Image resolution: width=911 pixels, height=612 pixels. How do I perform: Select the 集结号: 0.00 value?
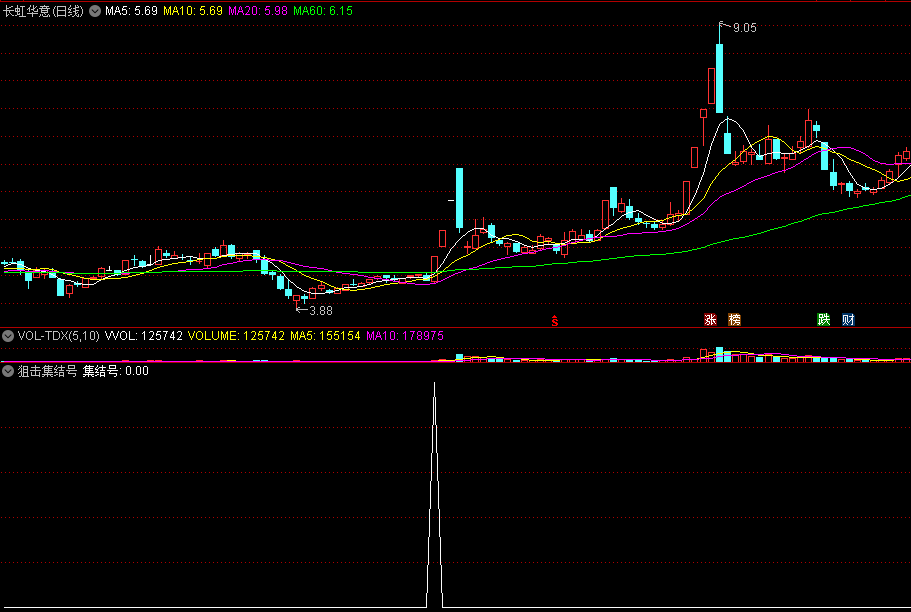[116, 371]
